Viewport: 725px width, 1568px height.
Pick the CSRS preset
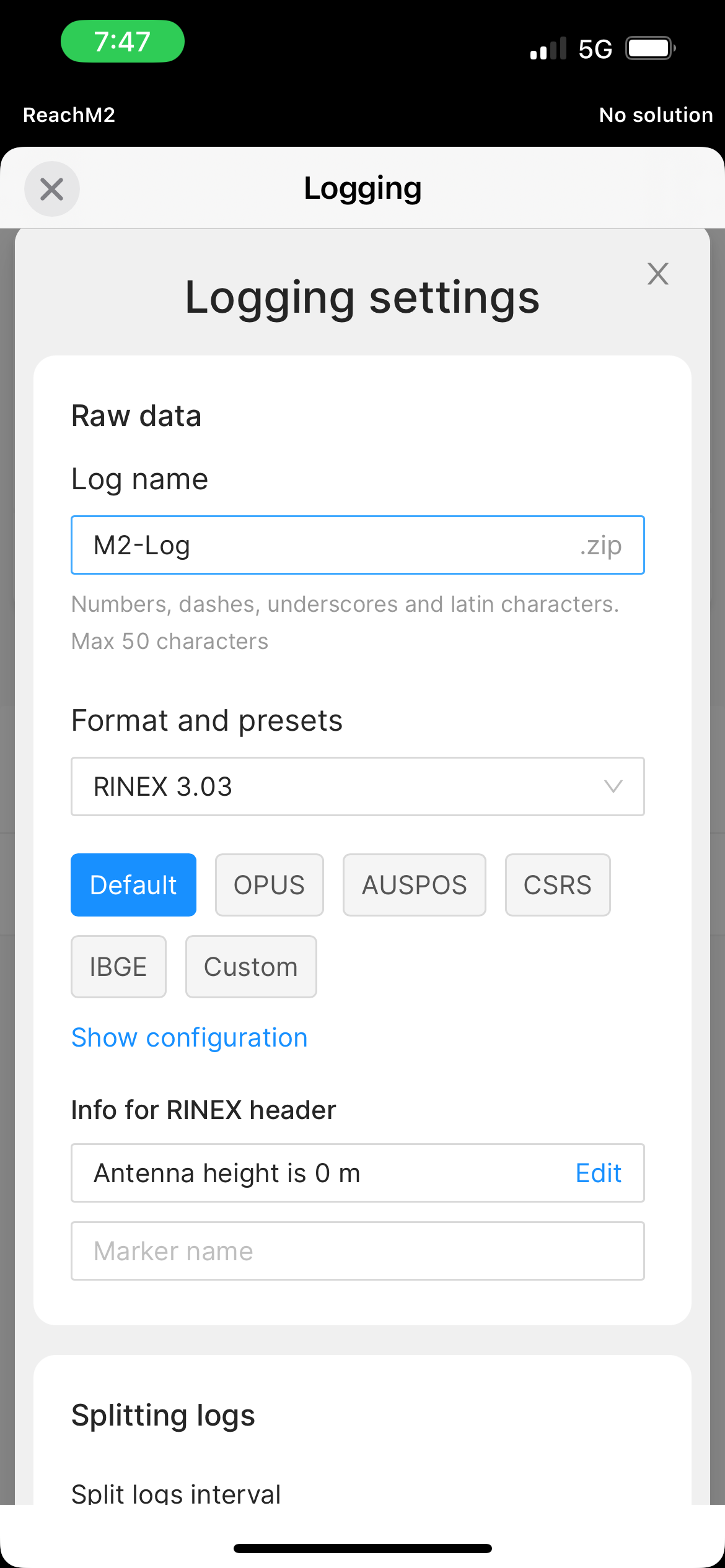[558, 885]
